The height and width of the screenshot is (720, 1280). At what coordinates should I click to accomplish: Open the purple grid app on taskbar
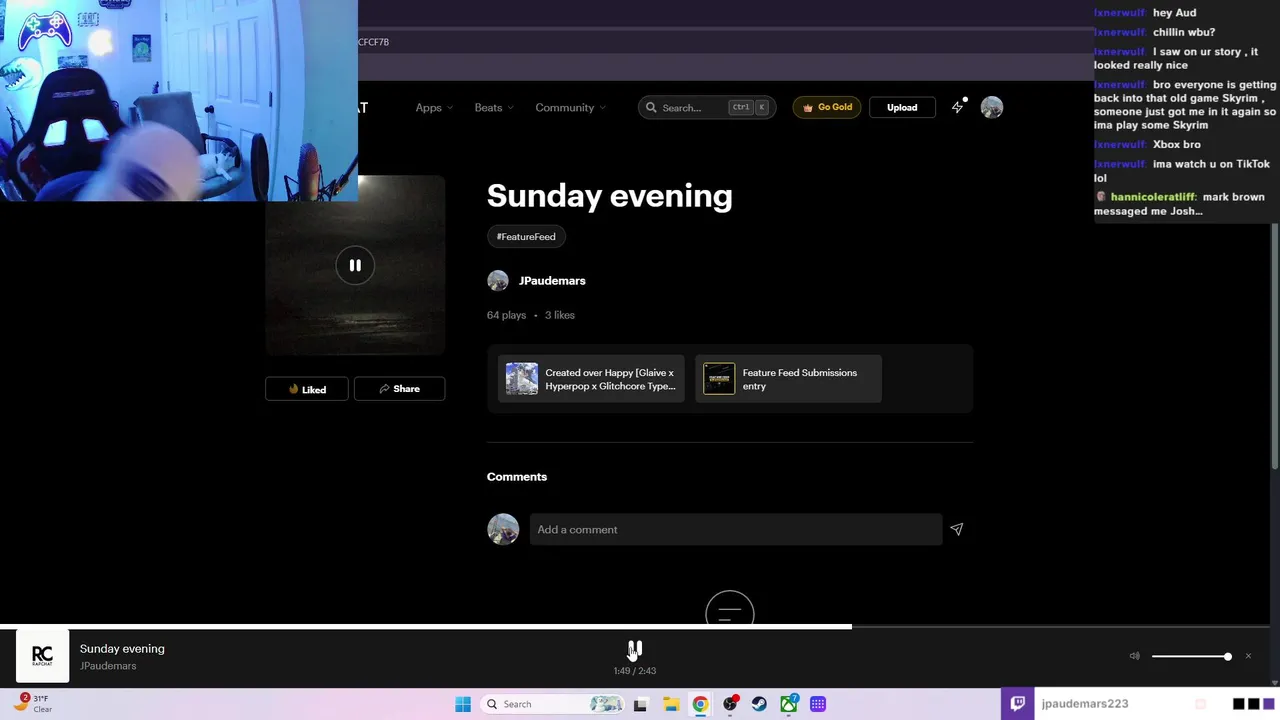pos(818,704)
